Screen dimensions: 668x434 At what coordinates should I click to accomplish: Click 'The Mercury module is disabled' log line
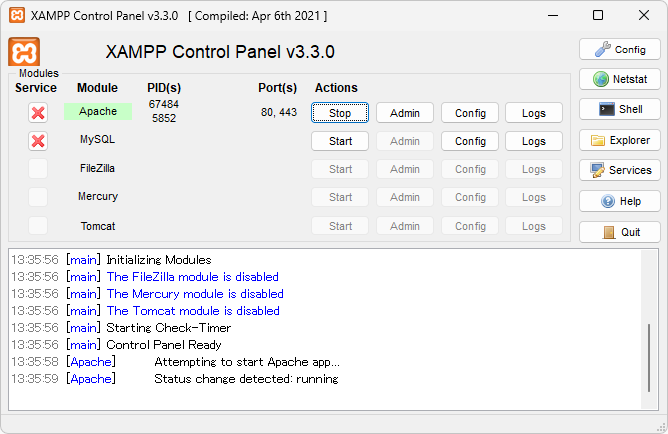click(195, 294)
